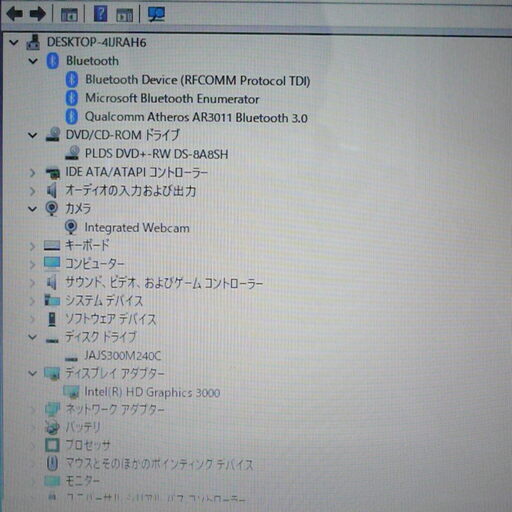Expand the IDE ATA/ATAPI コントローラー node
512x512 pixels.
[x=32, y=173]
